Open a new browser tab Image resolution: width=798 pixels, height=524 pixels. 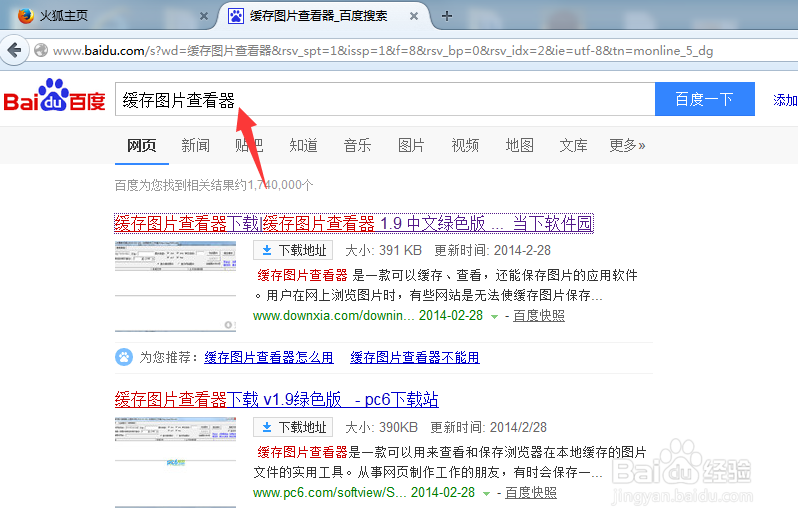click(447, 16)
